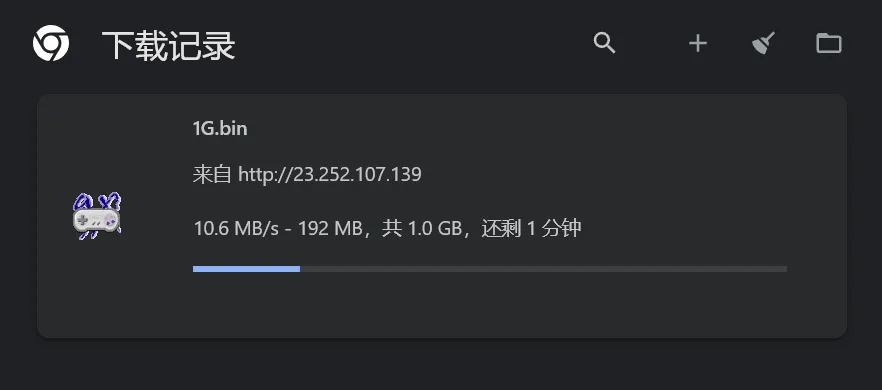Click the plus icon to add download
The image size is (882, 390).
point(698,43)
